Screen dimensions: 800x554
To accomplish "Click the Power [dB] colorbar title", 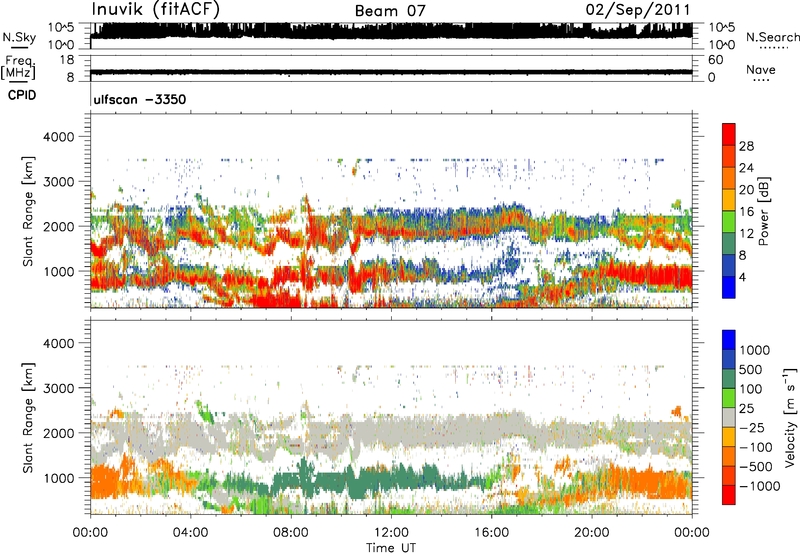I will click(763, 211).
